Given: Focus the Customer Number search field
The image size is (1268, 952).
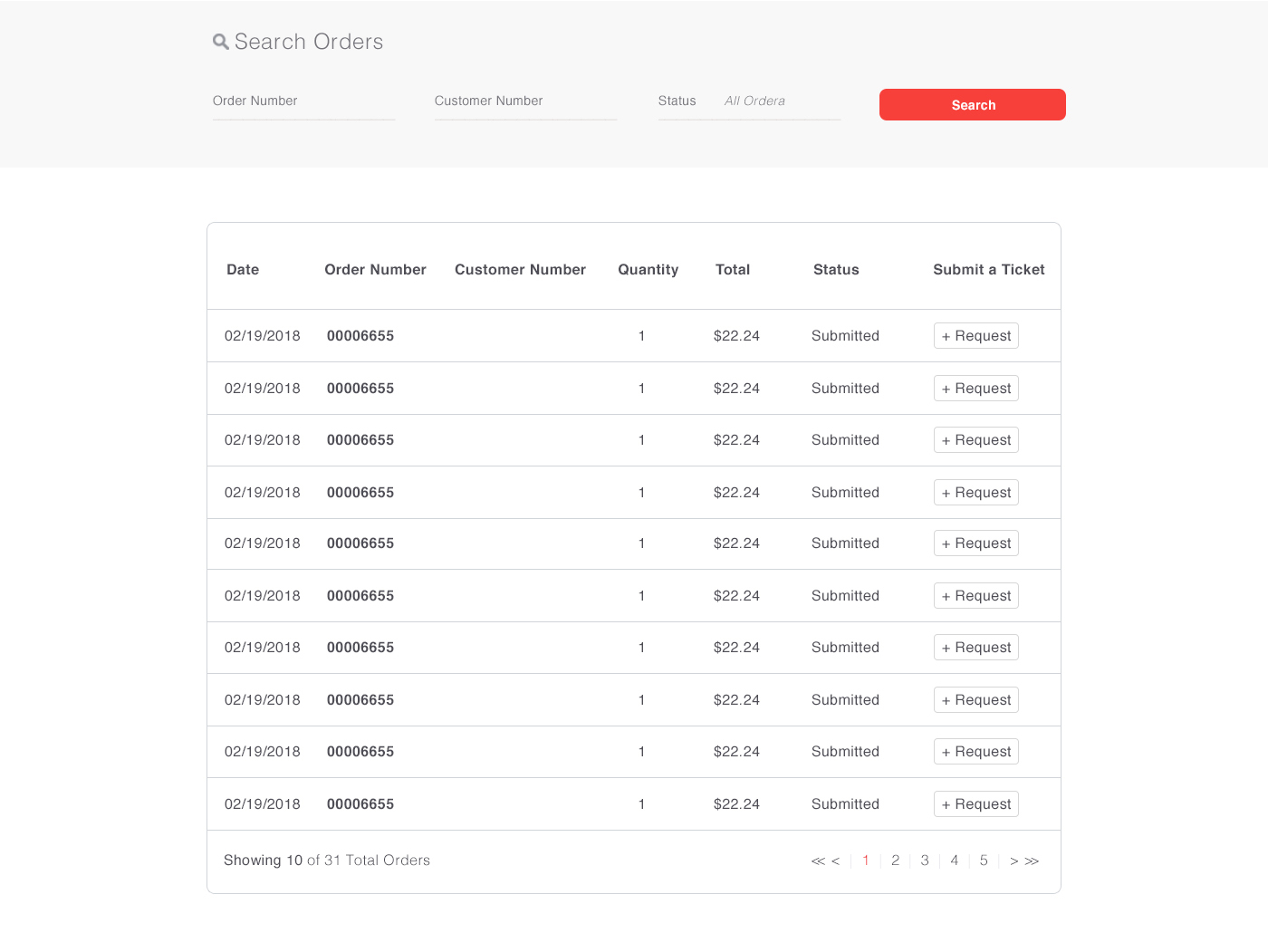Looking at the screenshot, I should coord(525,101).
